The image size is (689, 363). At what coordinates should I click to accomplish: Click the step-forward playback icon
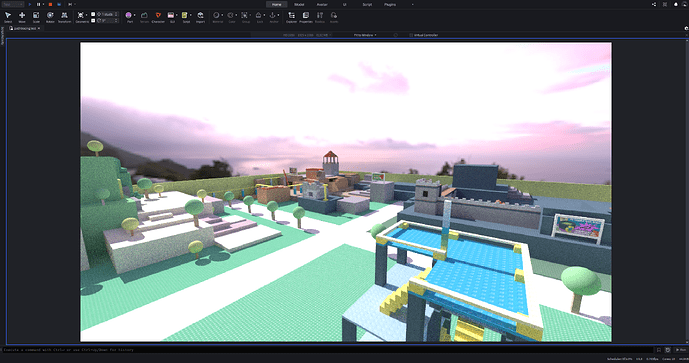70,4
